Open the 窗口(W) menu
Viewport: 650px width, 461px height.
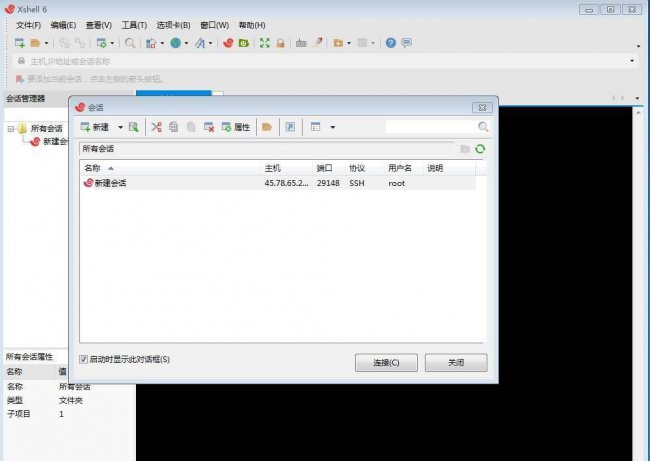tap(215, 25)
